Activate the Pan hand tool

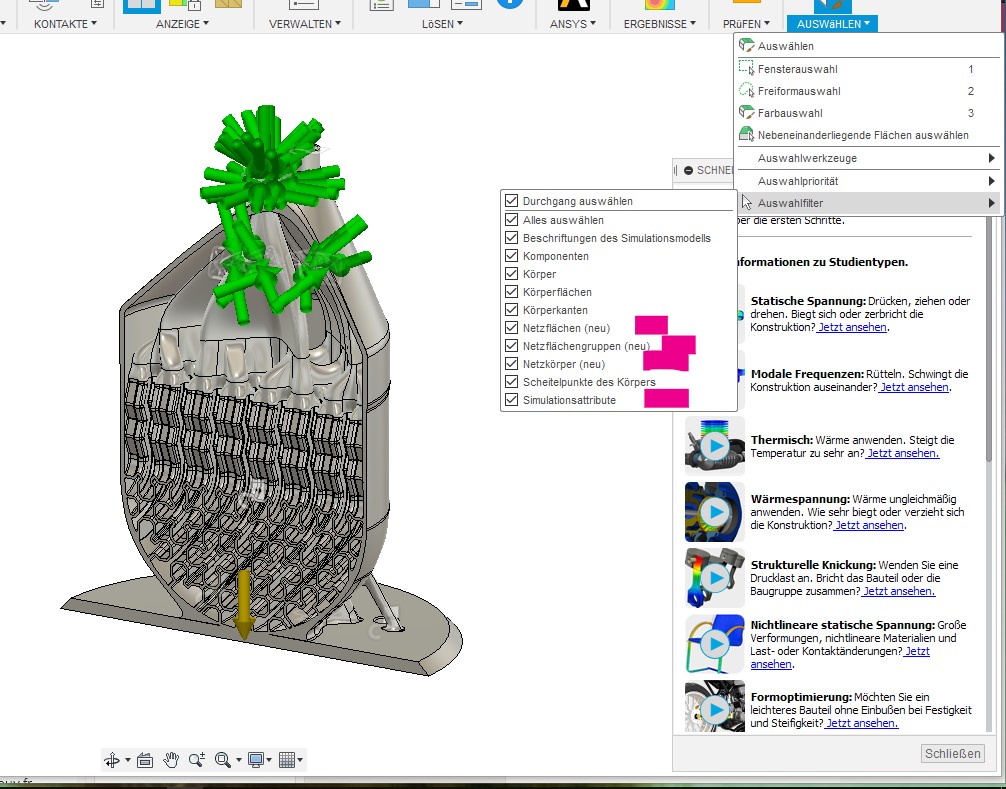point(171,760)
